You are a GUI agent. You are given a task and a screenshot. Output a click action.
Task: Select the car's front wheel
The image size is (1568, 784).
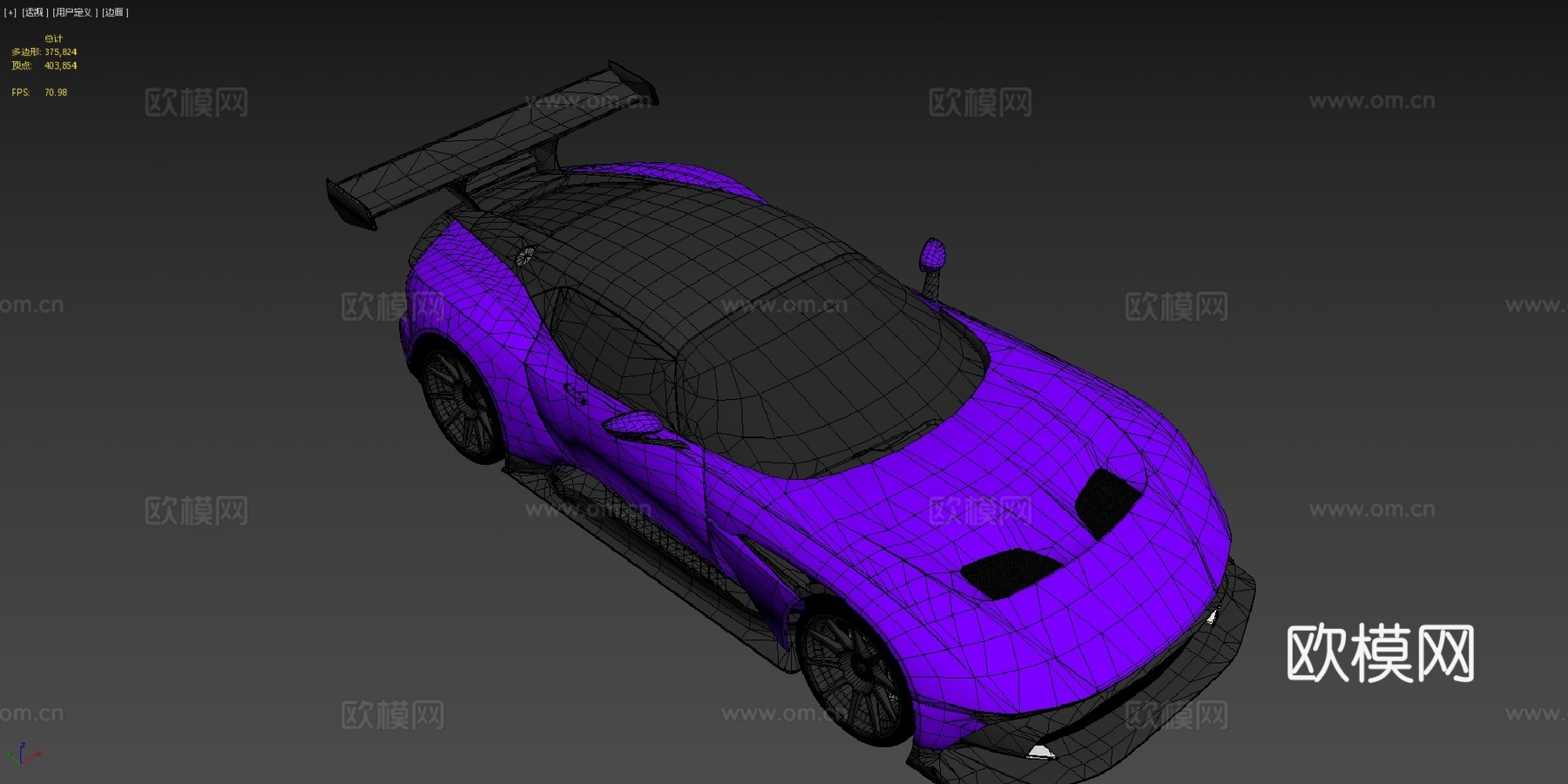[x=855, y=672]
